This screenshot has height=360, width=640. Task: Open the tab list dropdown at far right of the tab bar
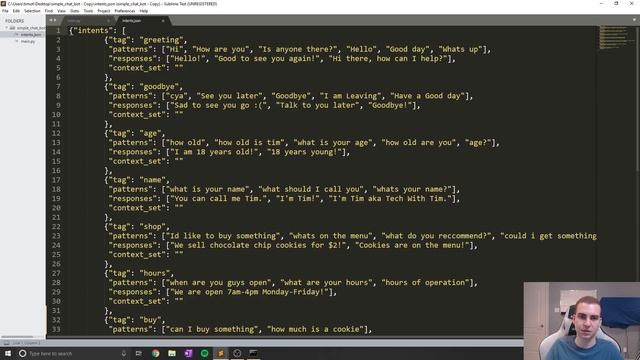(x=635, y=20)
